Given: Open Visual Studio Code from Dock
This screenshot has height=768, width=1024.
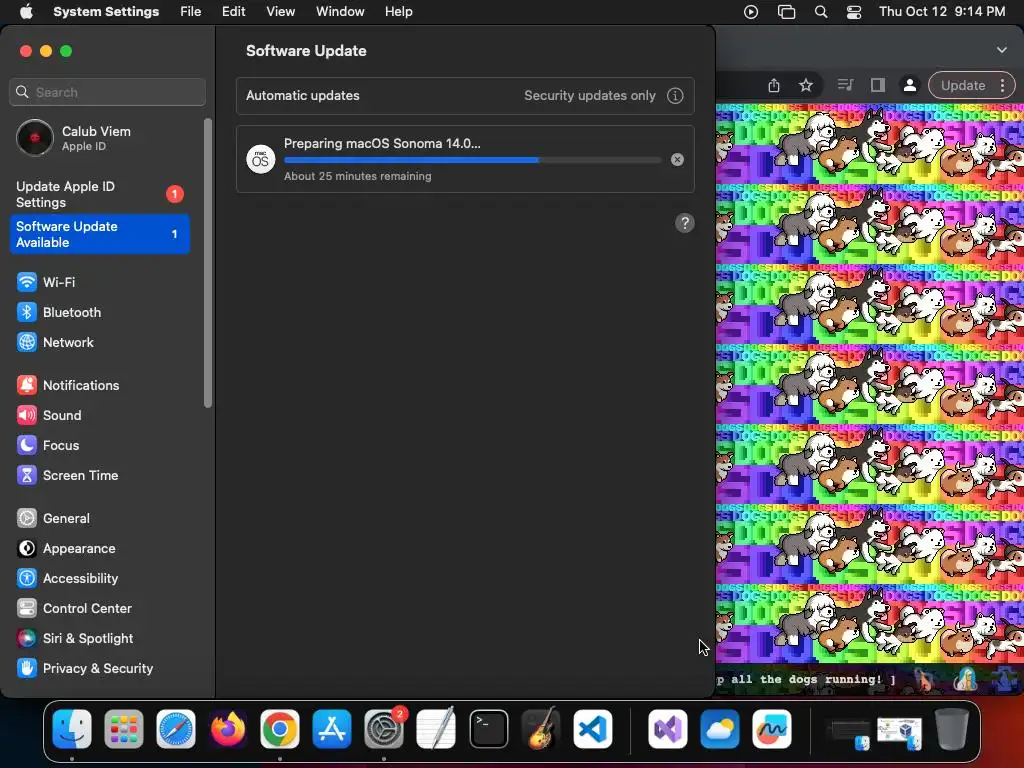Looking at the screenshot, I should click(593, 729).
